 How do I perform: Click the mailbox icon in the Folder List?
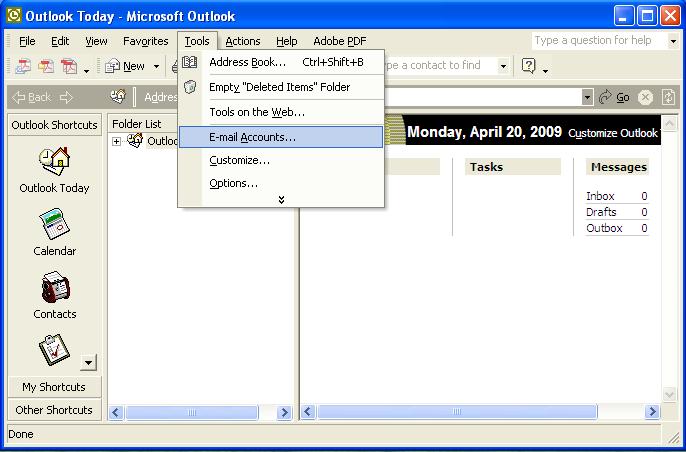click(x=135, y=140)
